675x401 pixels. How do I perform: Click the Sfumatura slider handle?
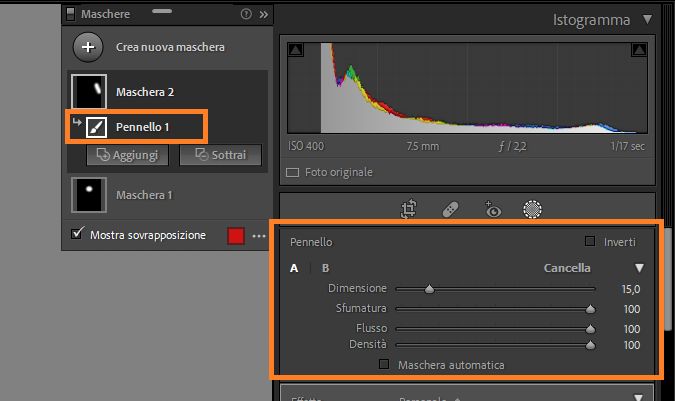(591, 309)
